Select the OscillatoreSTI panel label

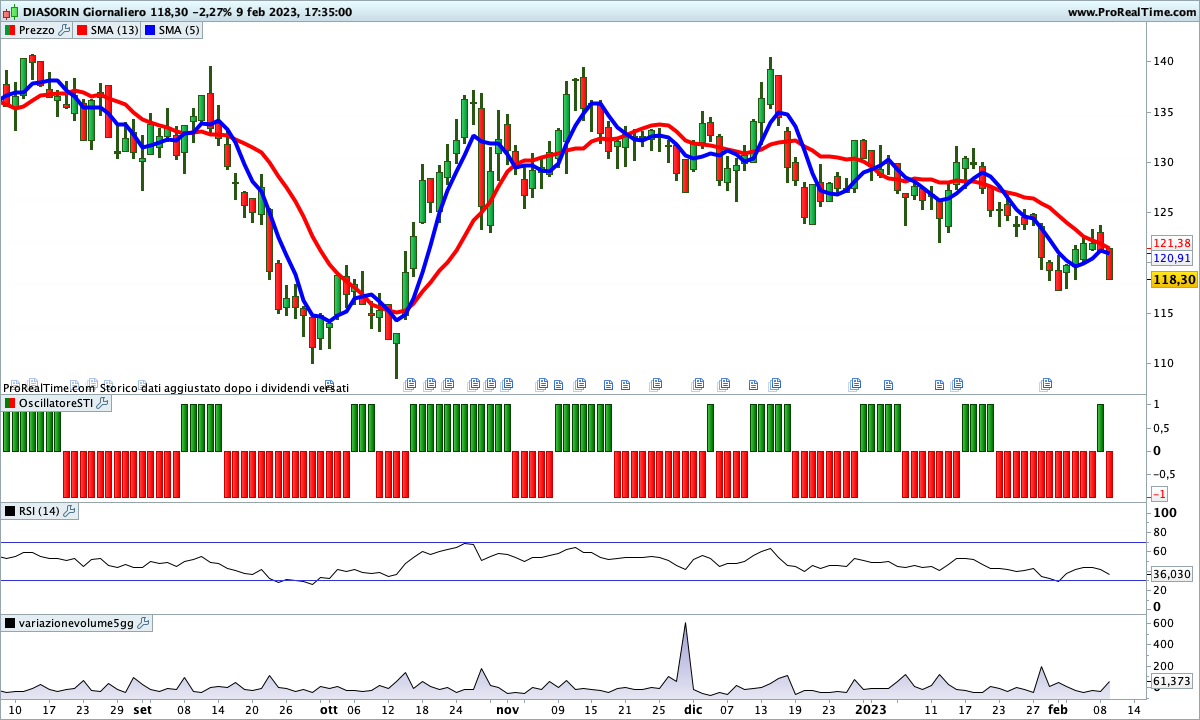[56, 403]
